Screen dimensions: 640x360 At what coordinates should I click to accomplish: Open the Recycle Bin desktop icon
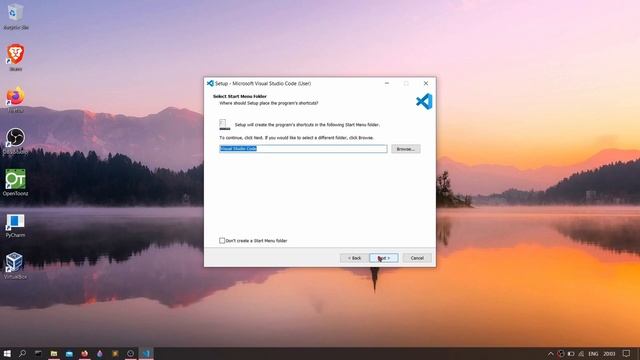point(16,17)
